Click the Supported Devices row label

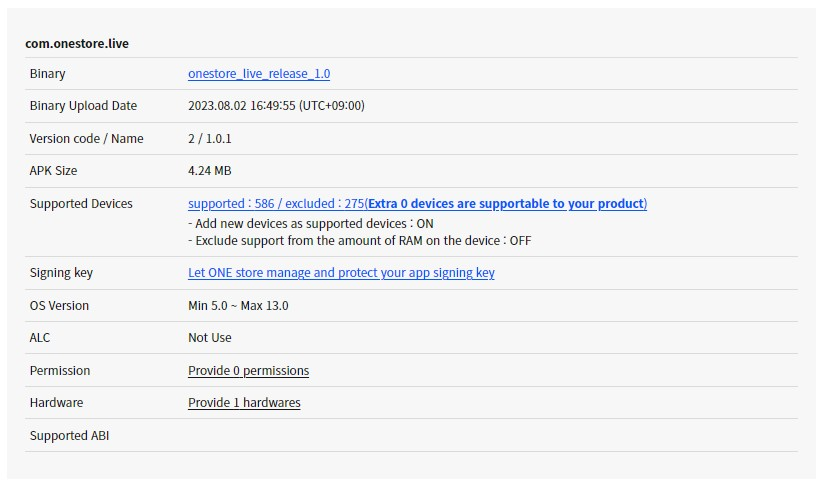tap(81, 204)
